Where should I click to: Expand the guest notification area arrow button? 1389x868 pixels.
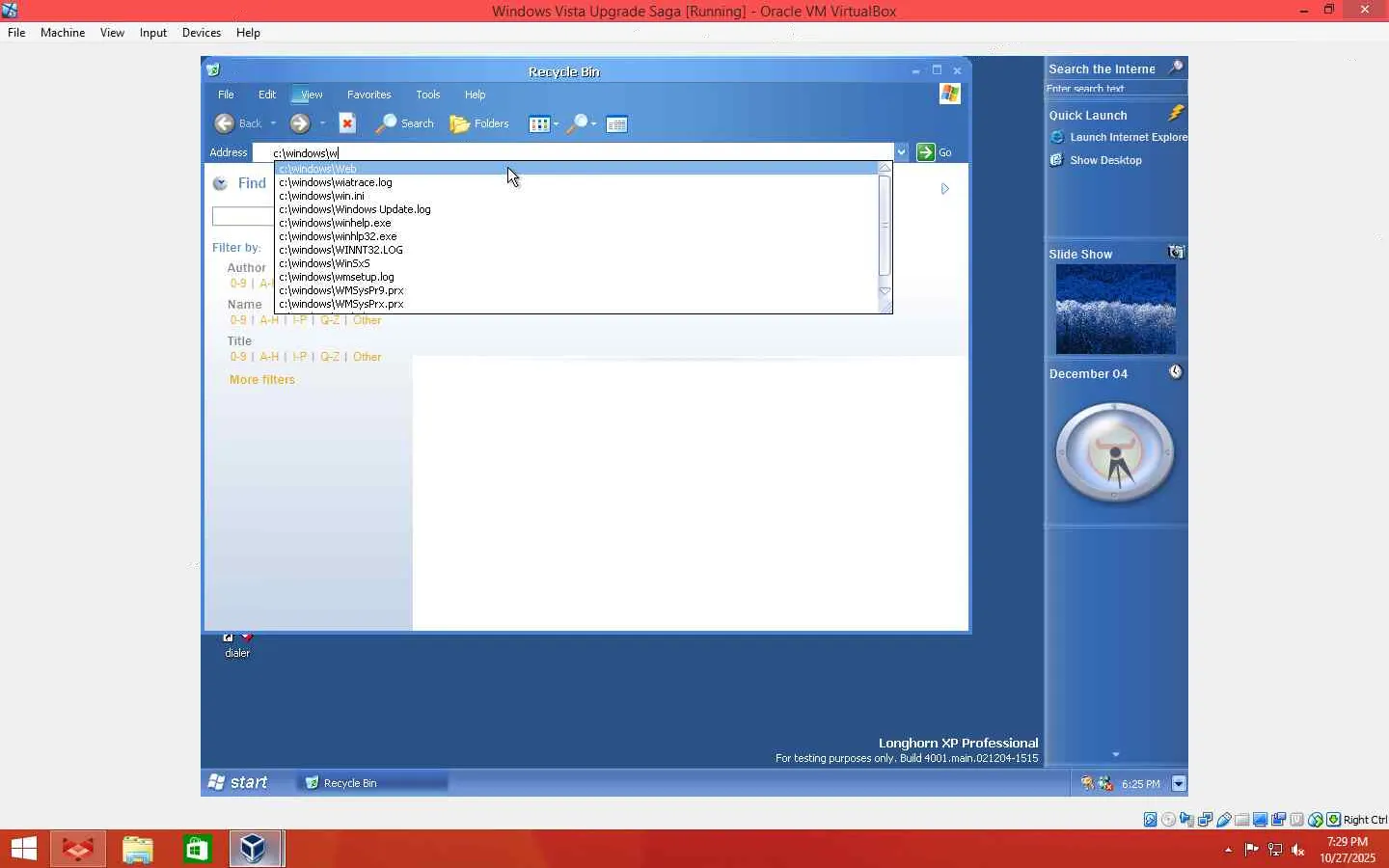tap(1179, 783)
